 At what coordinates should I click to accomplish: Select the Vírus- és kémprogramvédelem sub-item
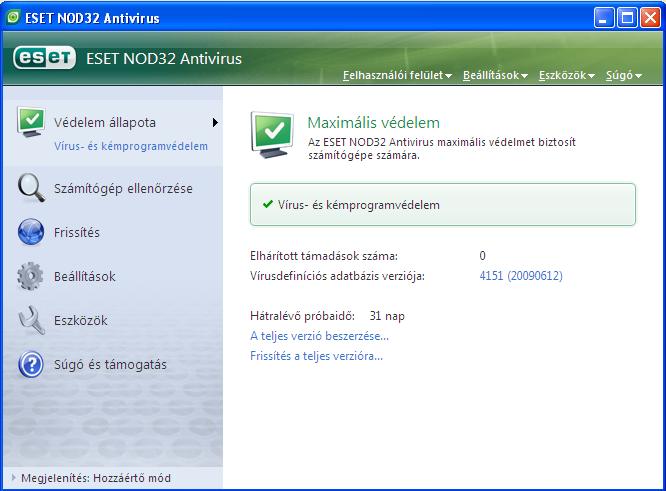(x=131, y=146)
